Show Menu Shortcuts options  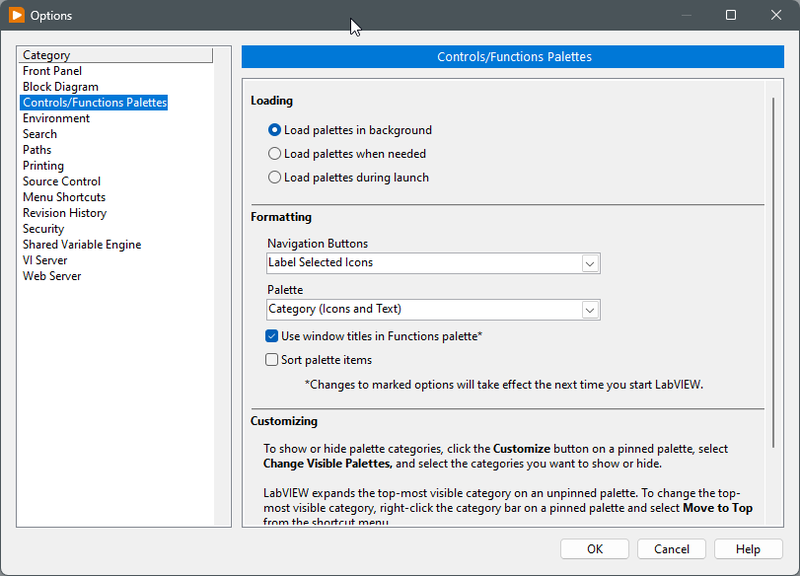64,197
